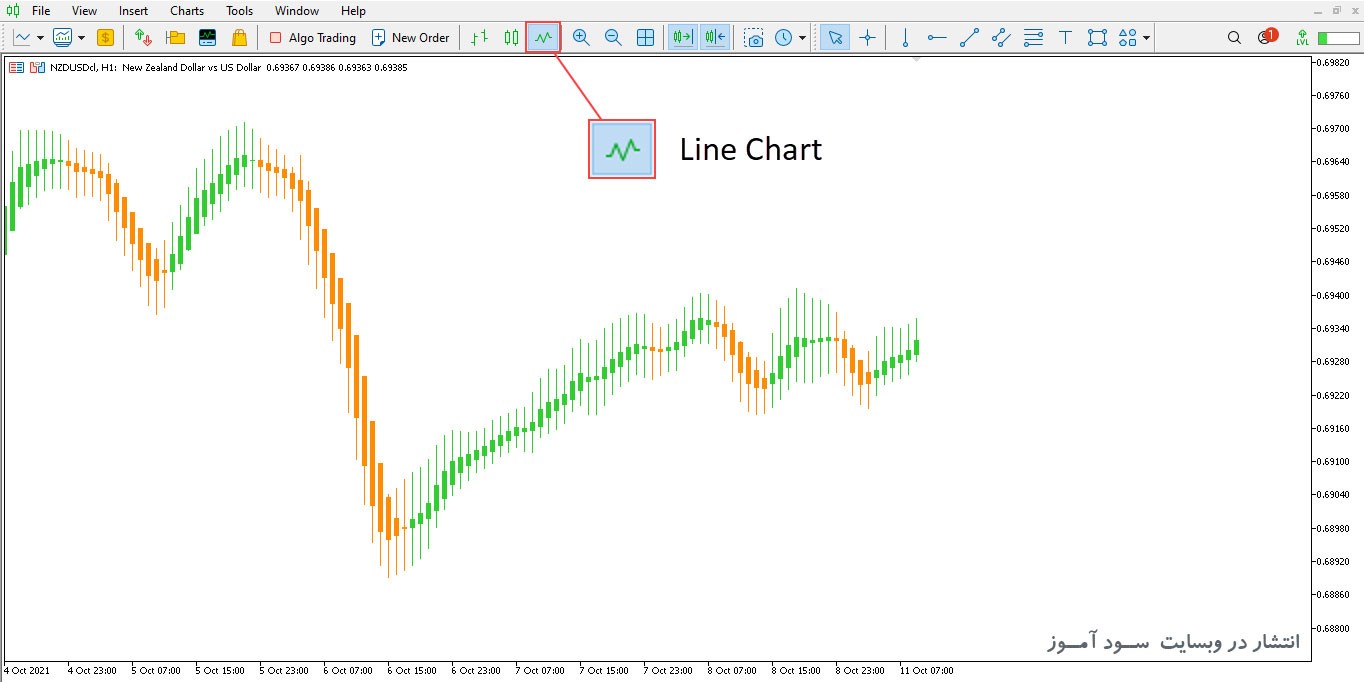
Task: Open the objects shapes dropdown arrow
Action: (x=1146, y=38)
